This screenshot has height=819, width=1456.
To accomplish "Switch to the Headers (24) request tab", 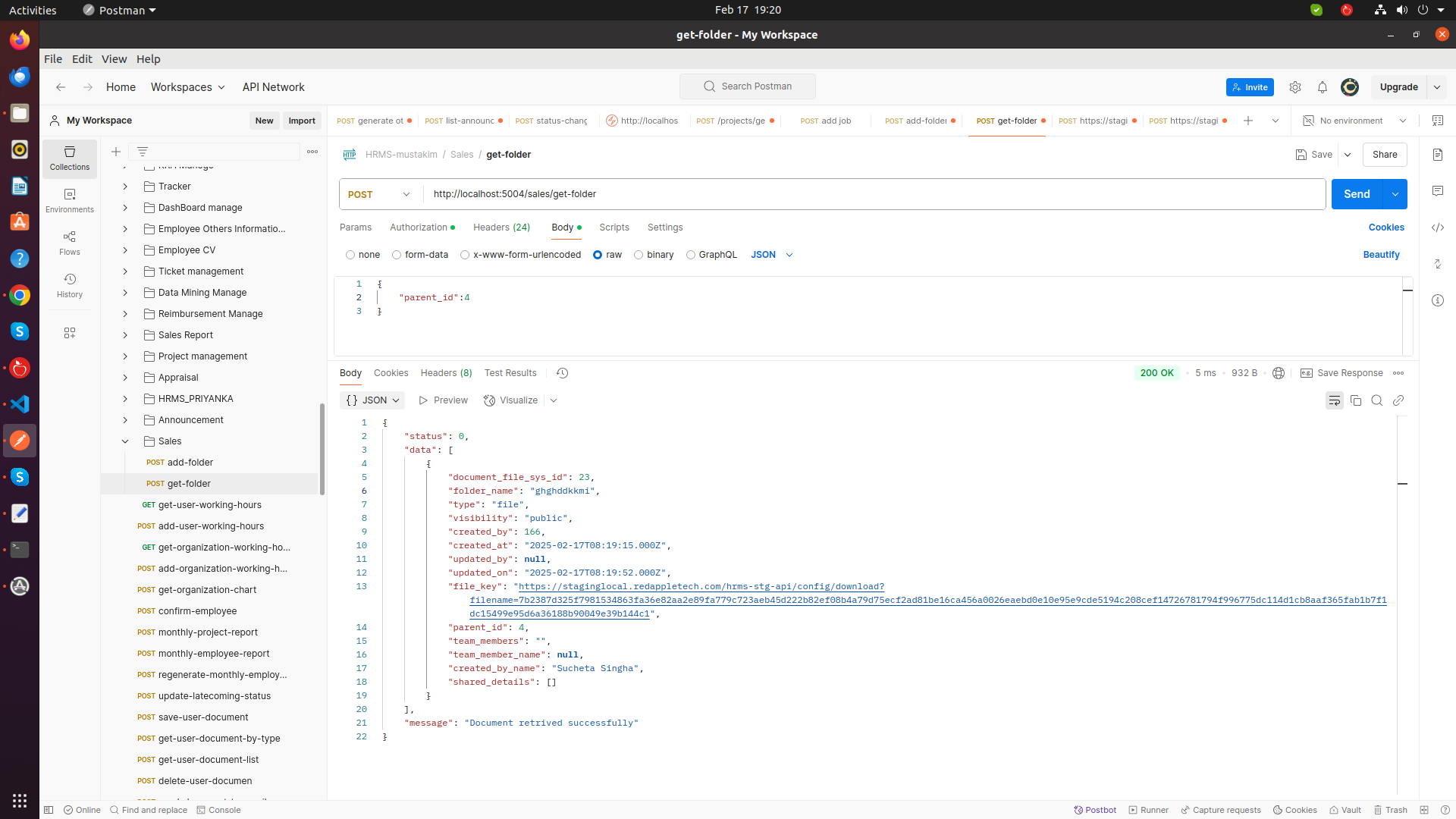I will [501, 227].
